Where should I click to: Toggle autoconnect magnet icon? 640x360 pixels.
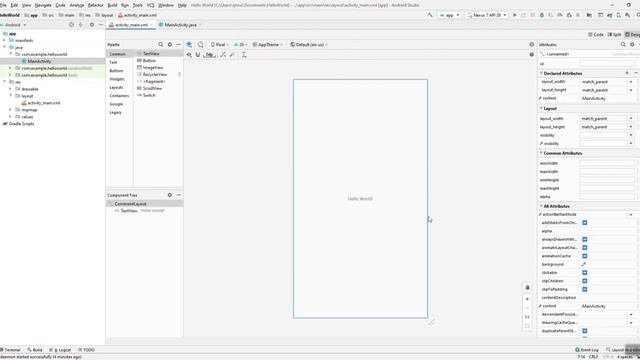[x=198, y=55]
